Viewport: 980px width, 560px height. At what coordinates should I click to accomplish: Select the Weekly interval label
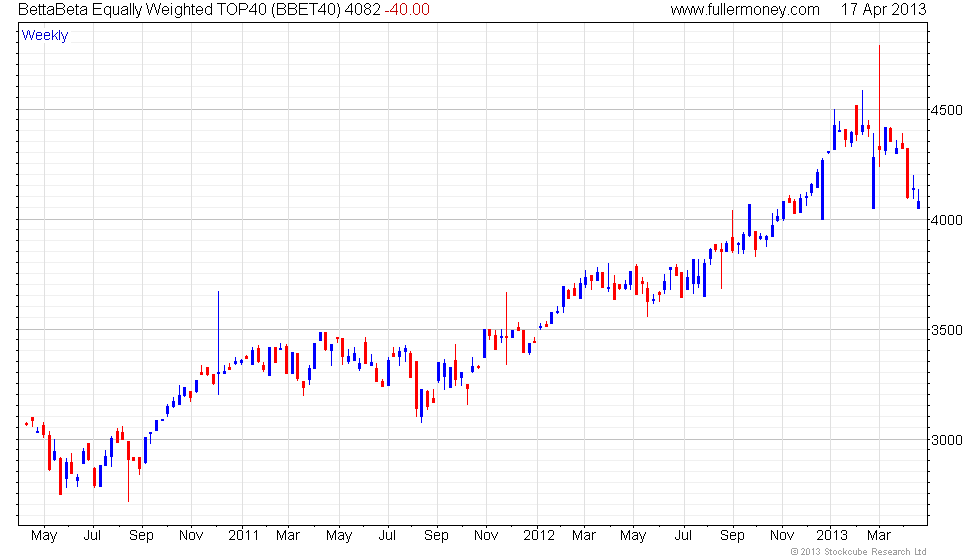pos(45,36)
